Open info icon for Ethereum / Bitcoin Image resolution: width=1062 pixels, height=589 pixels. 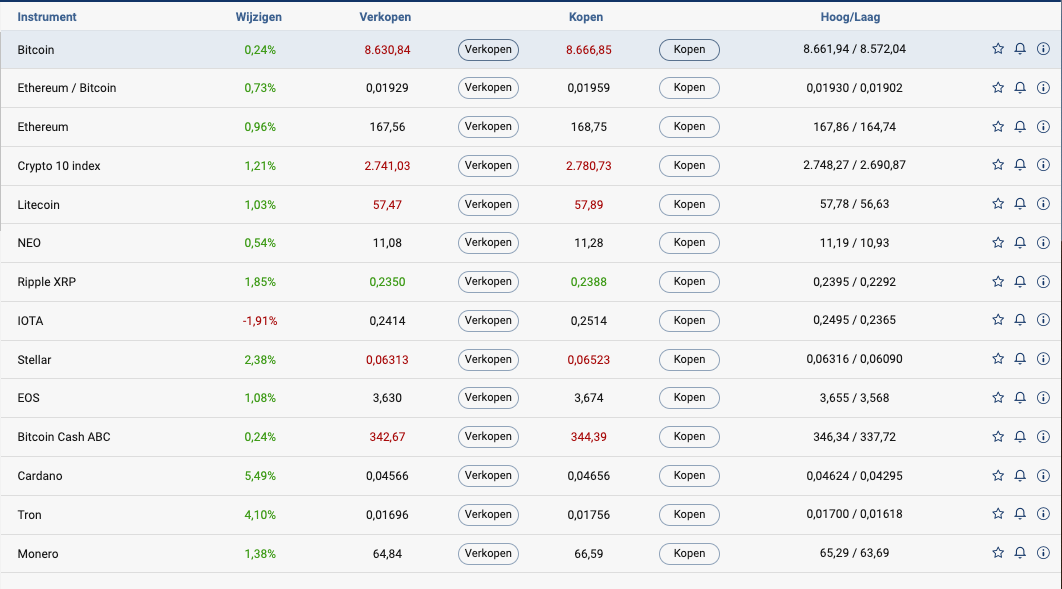pyautogui.click(x=1043, y=87)
